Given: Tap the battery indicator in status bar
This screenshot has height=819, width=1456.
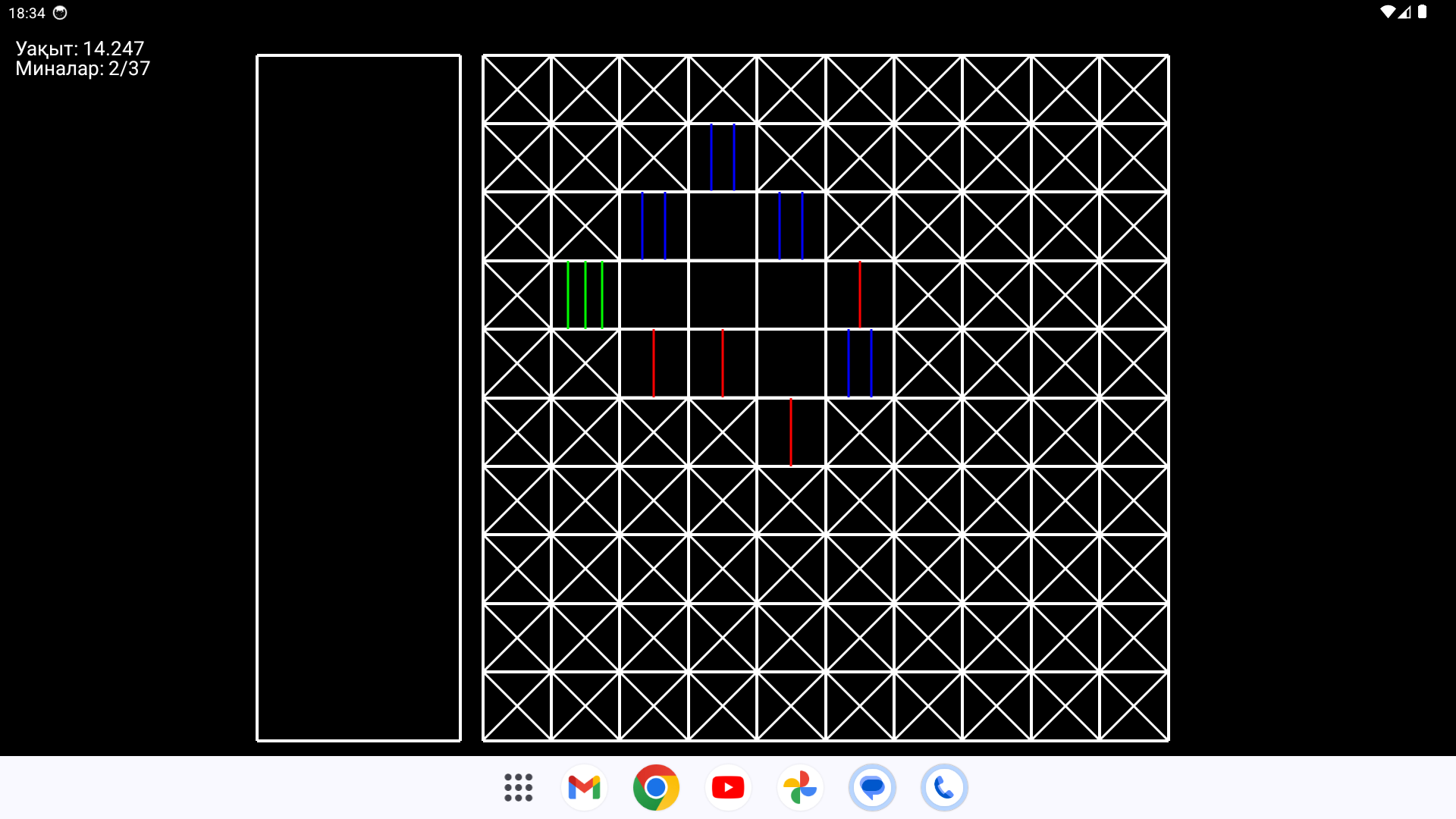Looking at the screenshot, I should pos(1423,12).
